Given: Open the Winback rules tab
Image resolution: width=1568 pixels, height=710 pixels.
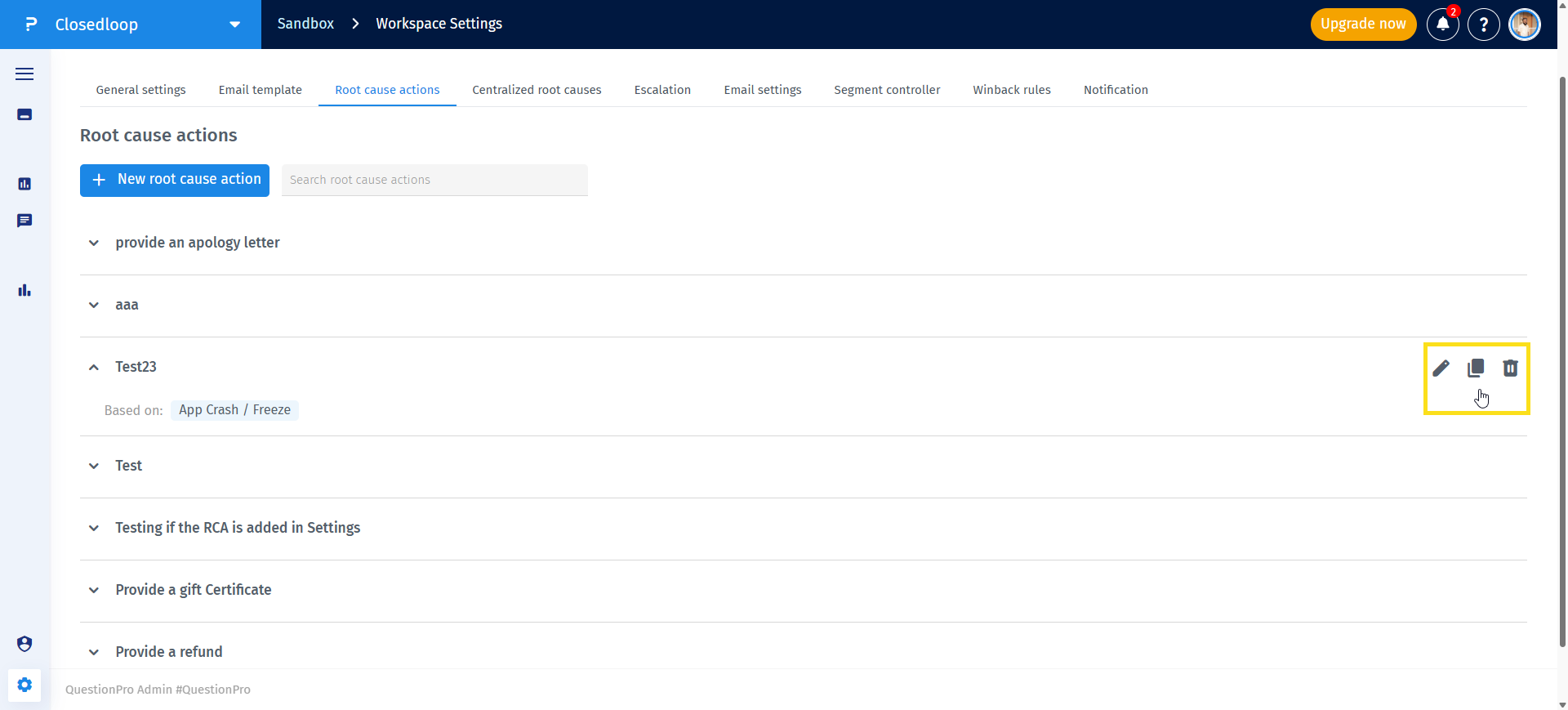Looking at the screenshot, I should [1012, 90].
